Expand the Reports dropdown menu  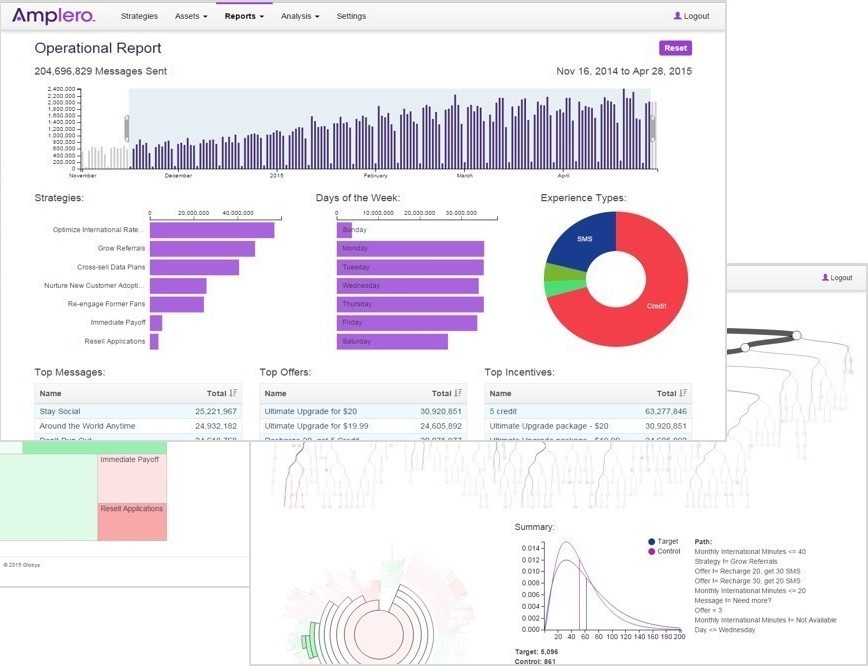(x=244, y=17)
